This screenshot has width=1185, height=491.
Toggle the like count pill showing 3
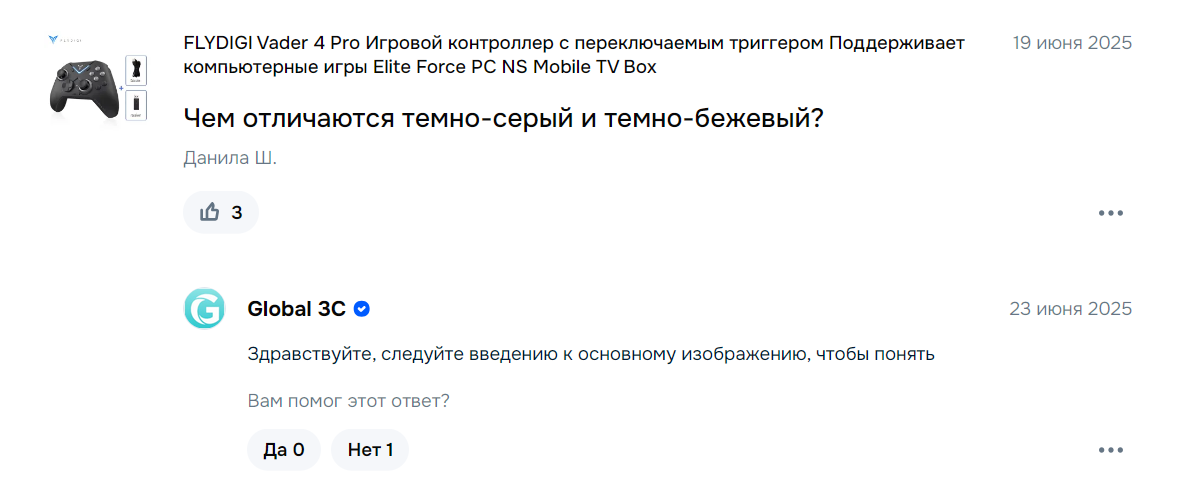[221, 212]
